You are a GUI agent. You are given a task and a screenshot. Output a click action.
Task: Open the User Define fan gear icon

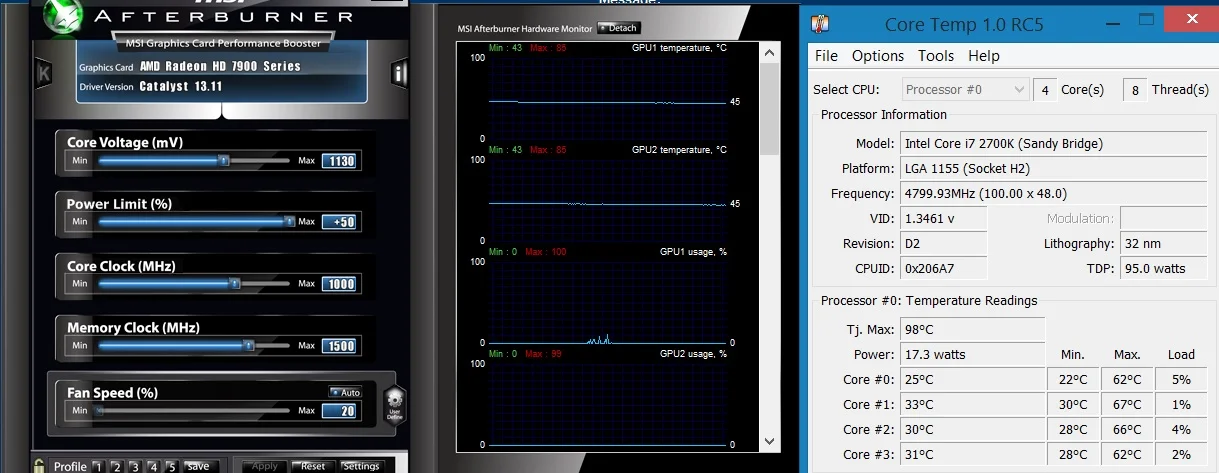click(x=394, y=405)
